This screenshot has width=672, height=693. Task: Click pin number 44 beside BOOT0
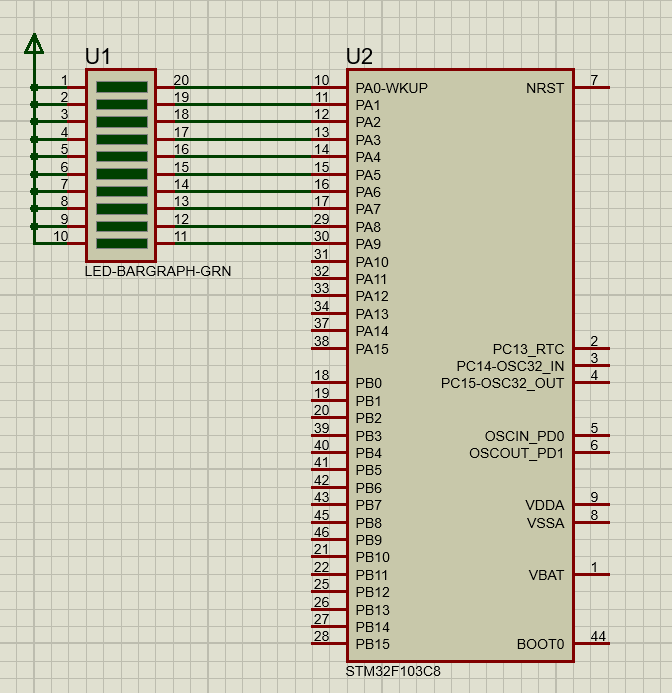[598, 636]
